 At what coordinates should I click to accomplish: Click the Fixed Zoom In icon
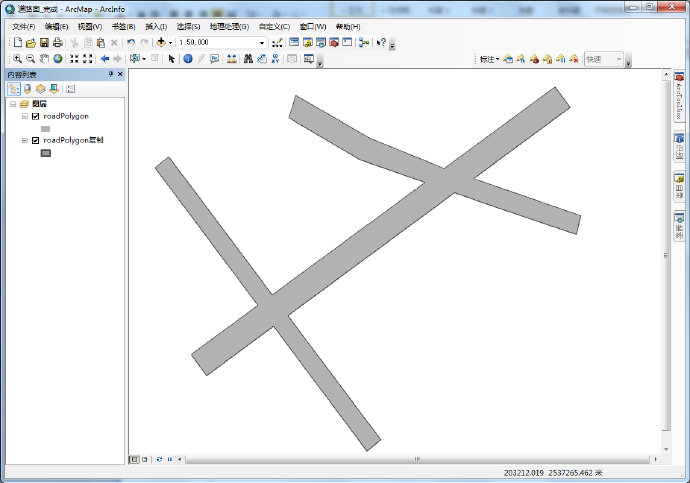74,59
